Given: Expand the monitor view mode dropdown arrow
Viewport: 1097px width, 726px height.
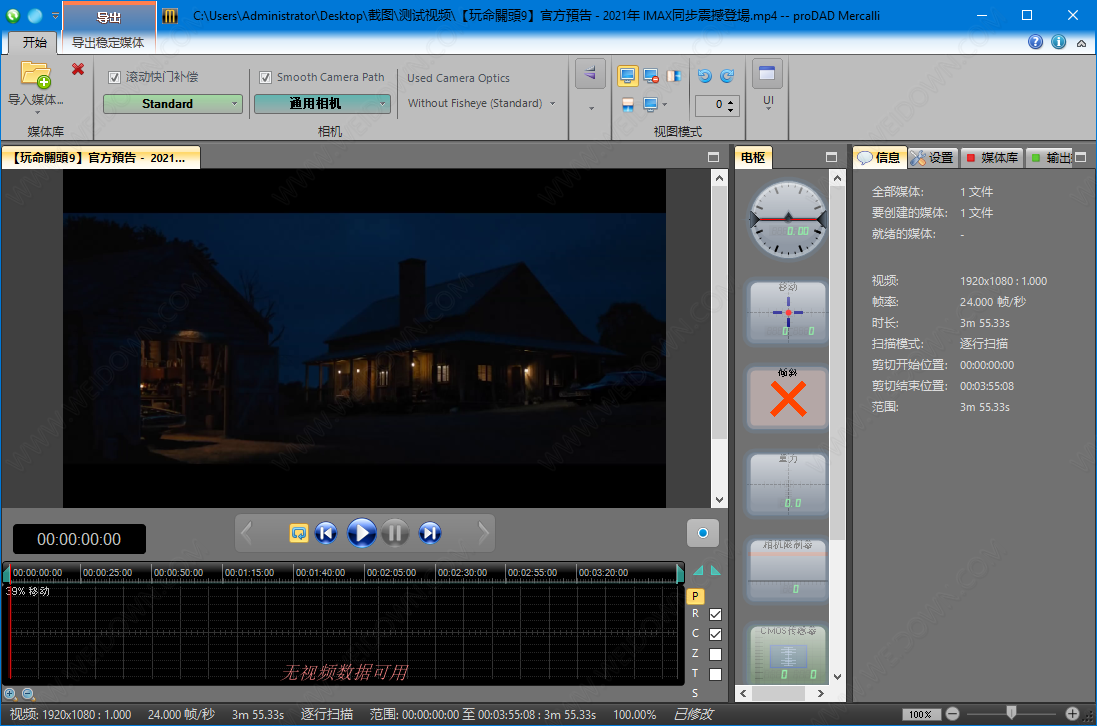Looking at the screenshot, I should [x=665, y=105].
